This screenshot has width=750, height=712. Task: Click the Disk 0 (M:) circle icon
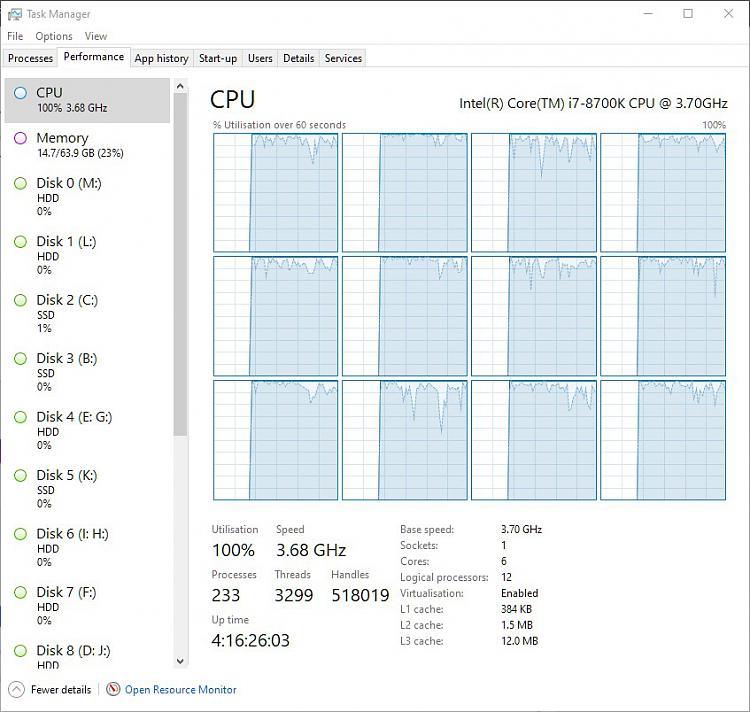[x=21, y=183]
